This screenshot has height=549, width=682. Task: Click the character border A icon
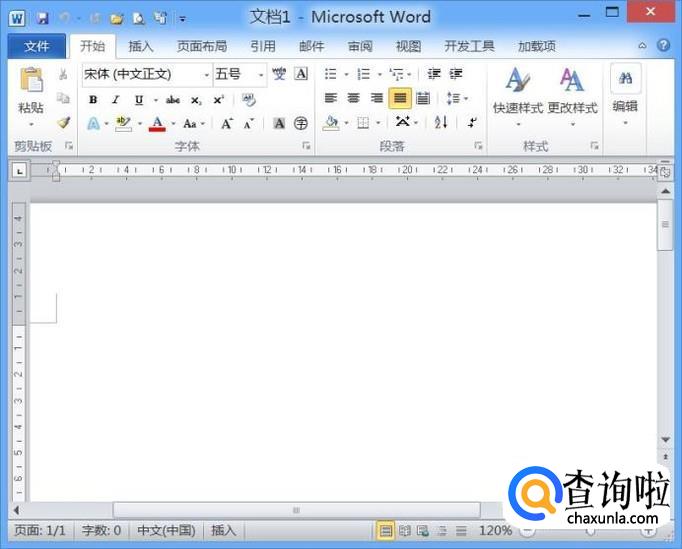tap(301, 74)
